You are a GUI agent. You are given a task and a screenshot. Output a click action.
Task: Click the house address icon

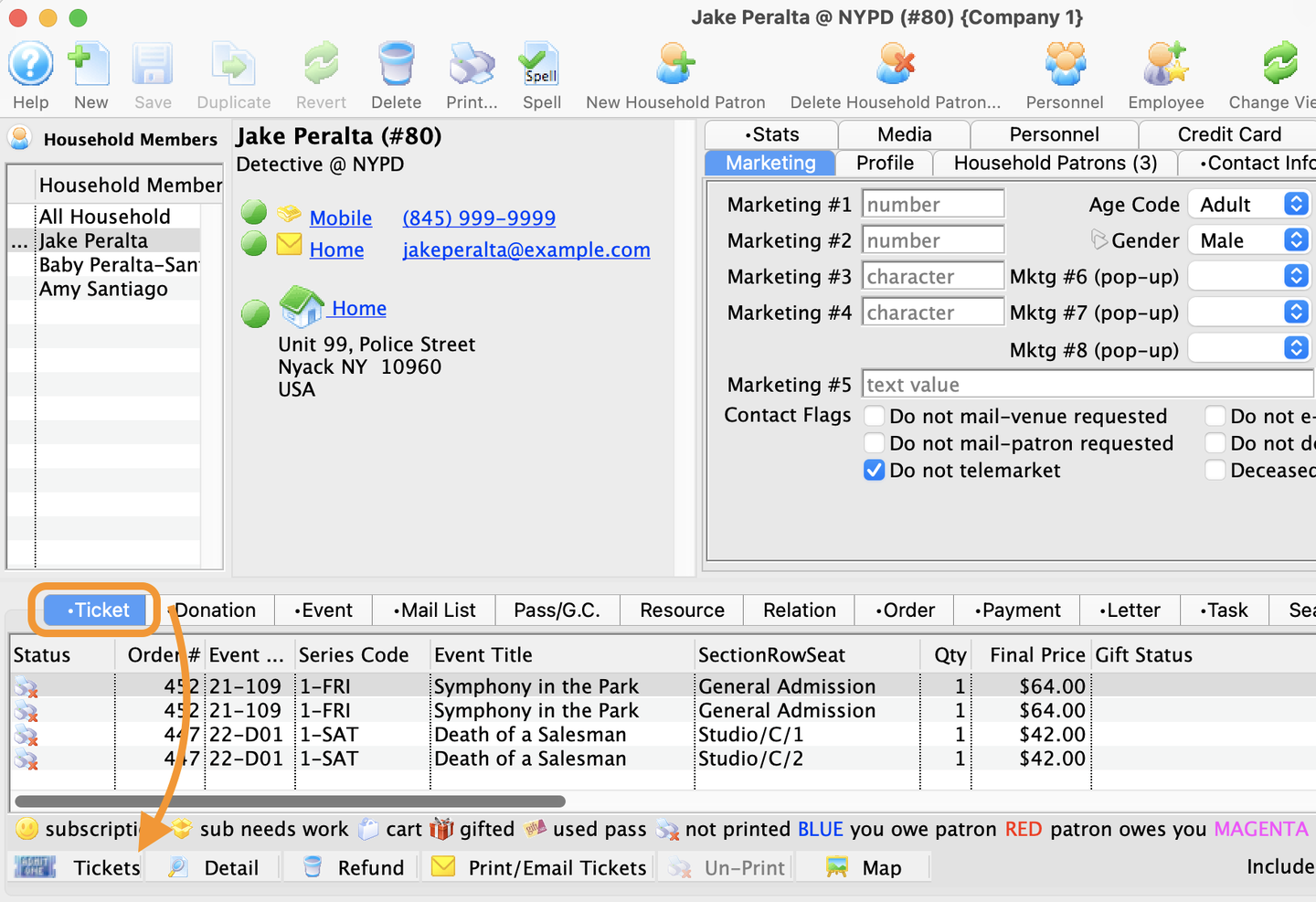(x=302, y=307)
